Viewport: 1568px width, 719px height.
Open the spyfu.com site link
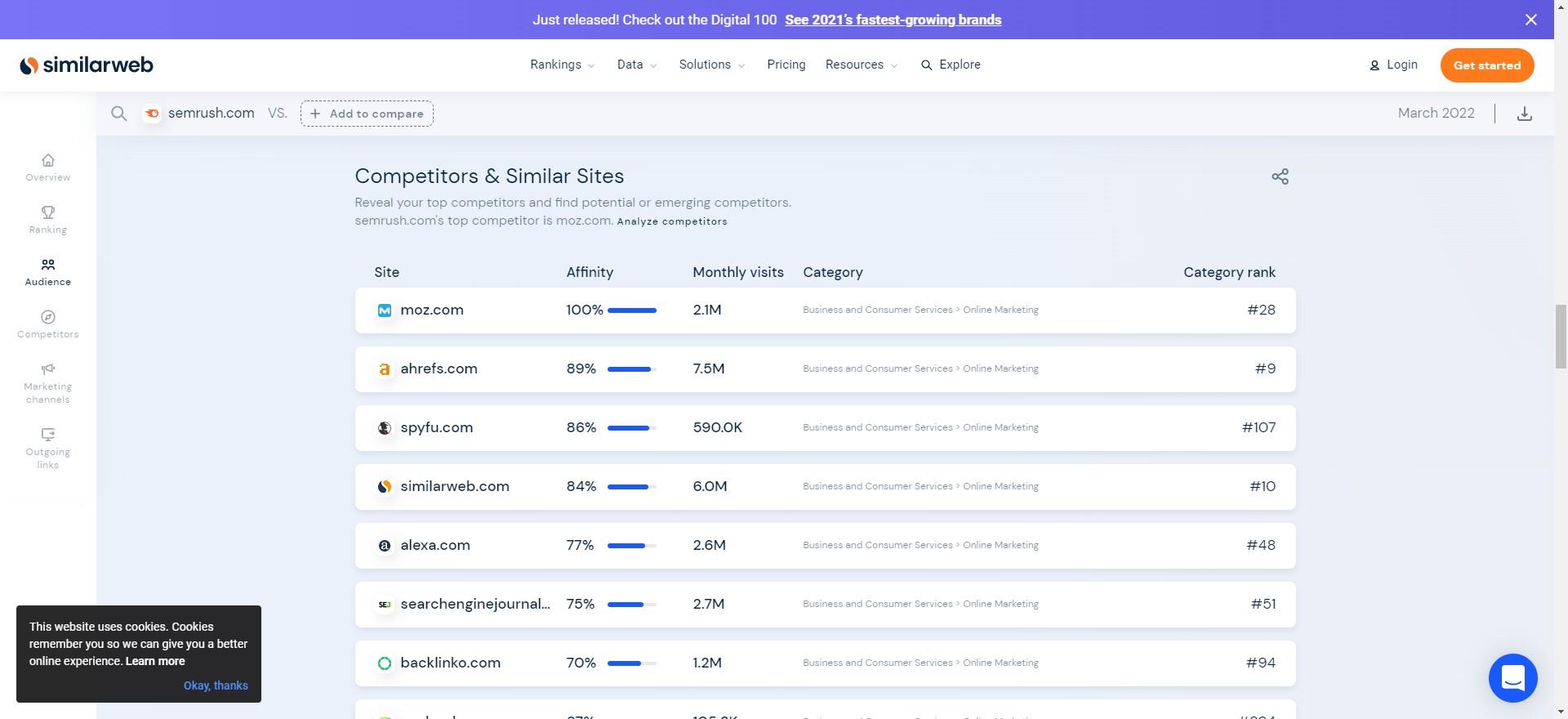pyautogui.click(x=437, y=428)
